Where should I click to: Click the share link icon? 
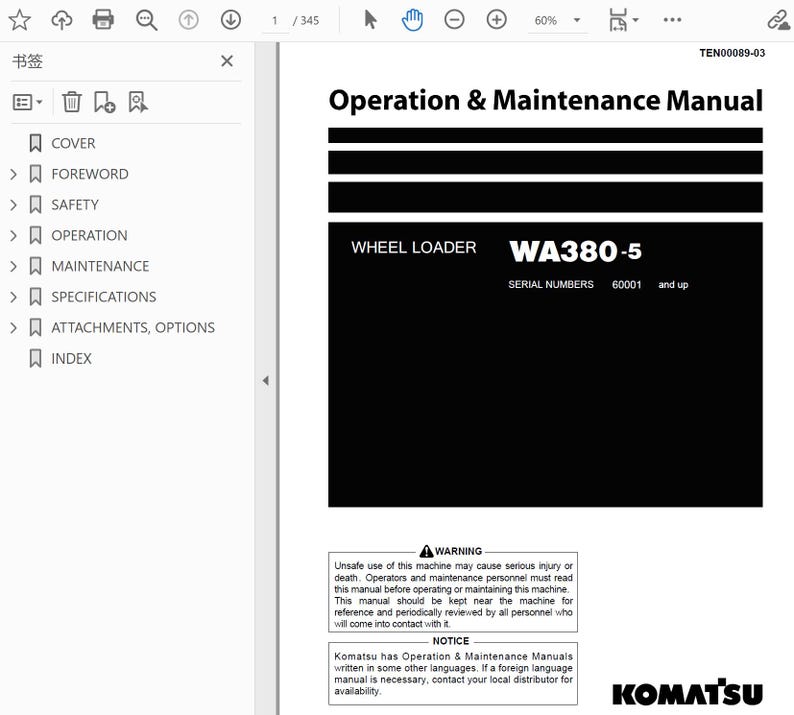(x=778, y=20)
